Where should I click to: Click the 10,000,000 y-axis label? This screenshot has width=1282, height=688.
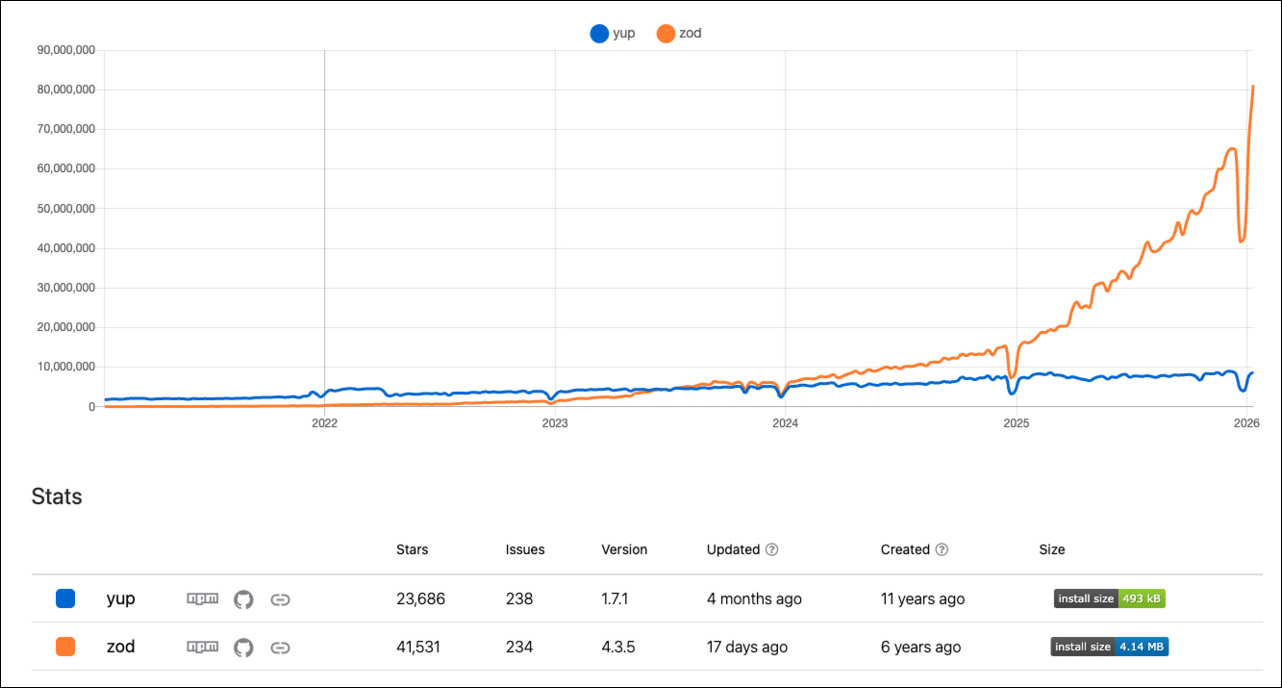point(65,367)
